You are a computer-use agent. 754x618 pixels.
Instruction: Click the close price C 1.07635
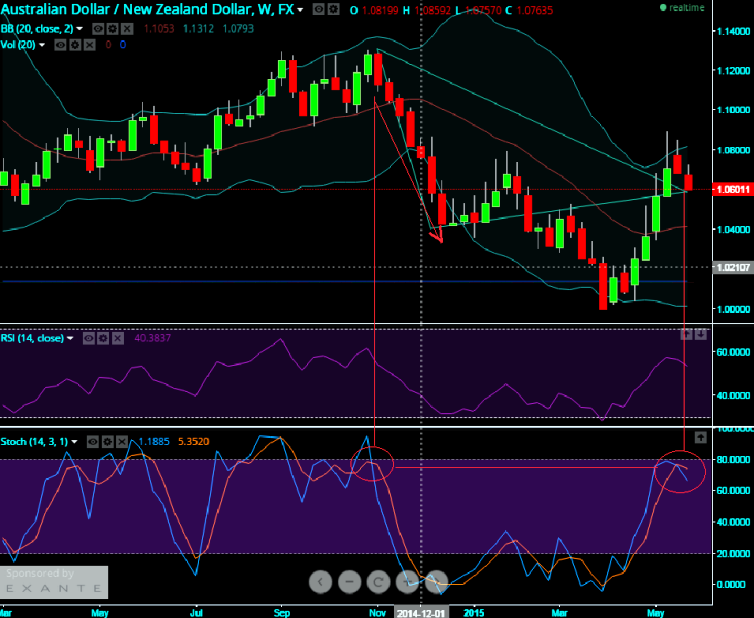coord(529,10)
